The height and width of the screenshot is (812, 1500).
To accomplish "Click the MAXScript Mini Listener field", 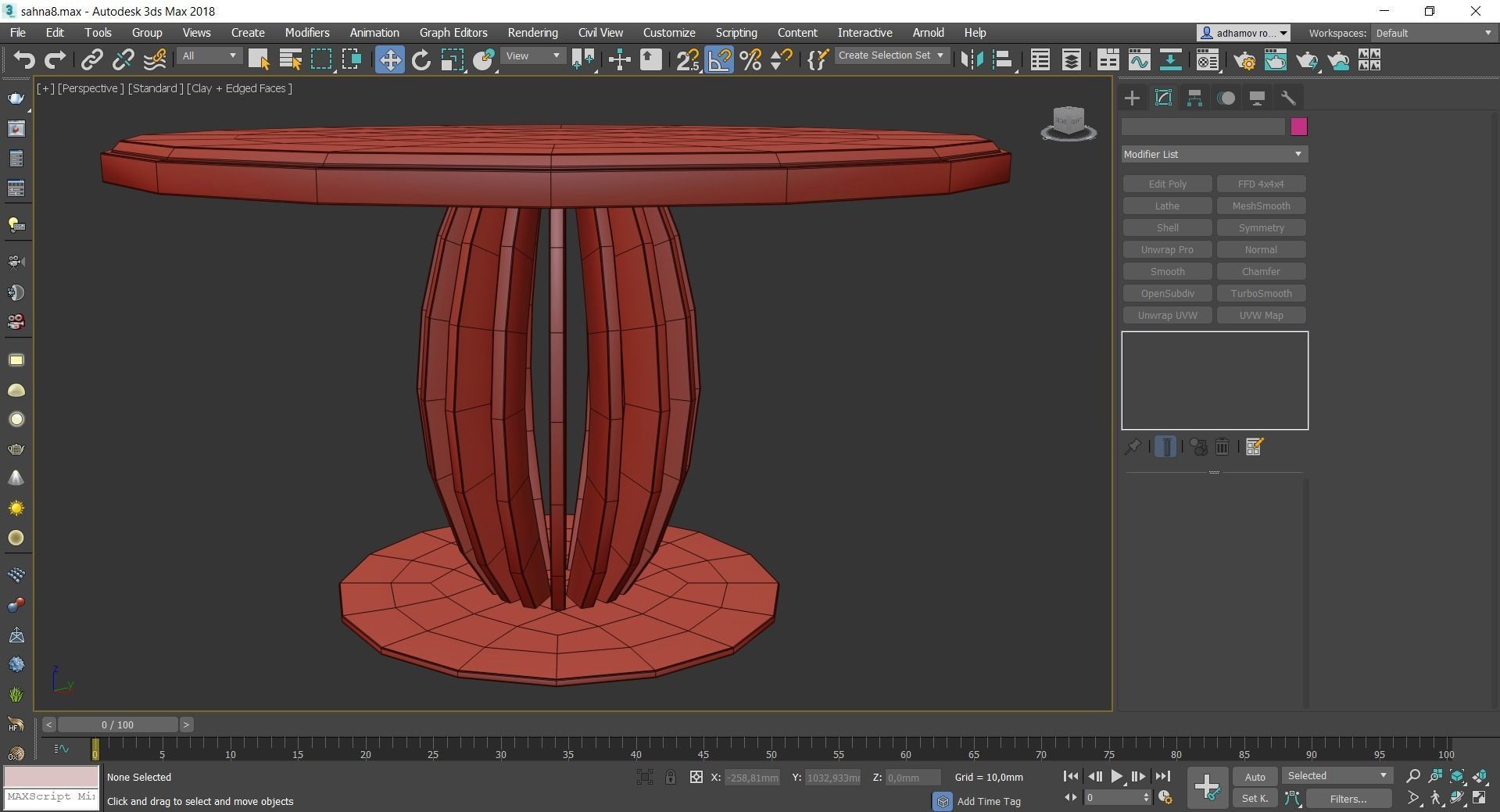I will coord(52,796).
